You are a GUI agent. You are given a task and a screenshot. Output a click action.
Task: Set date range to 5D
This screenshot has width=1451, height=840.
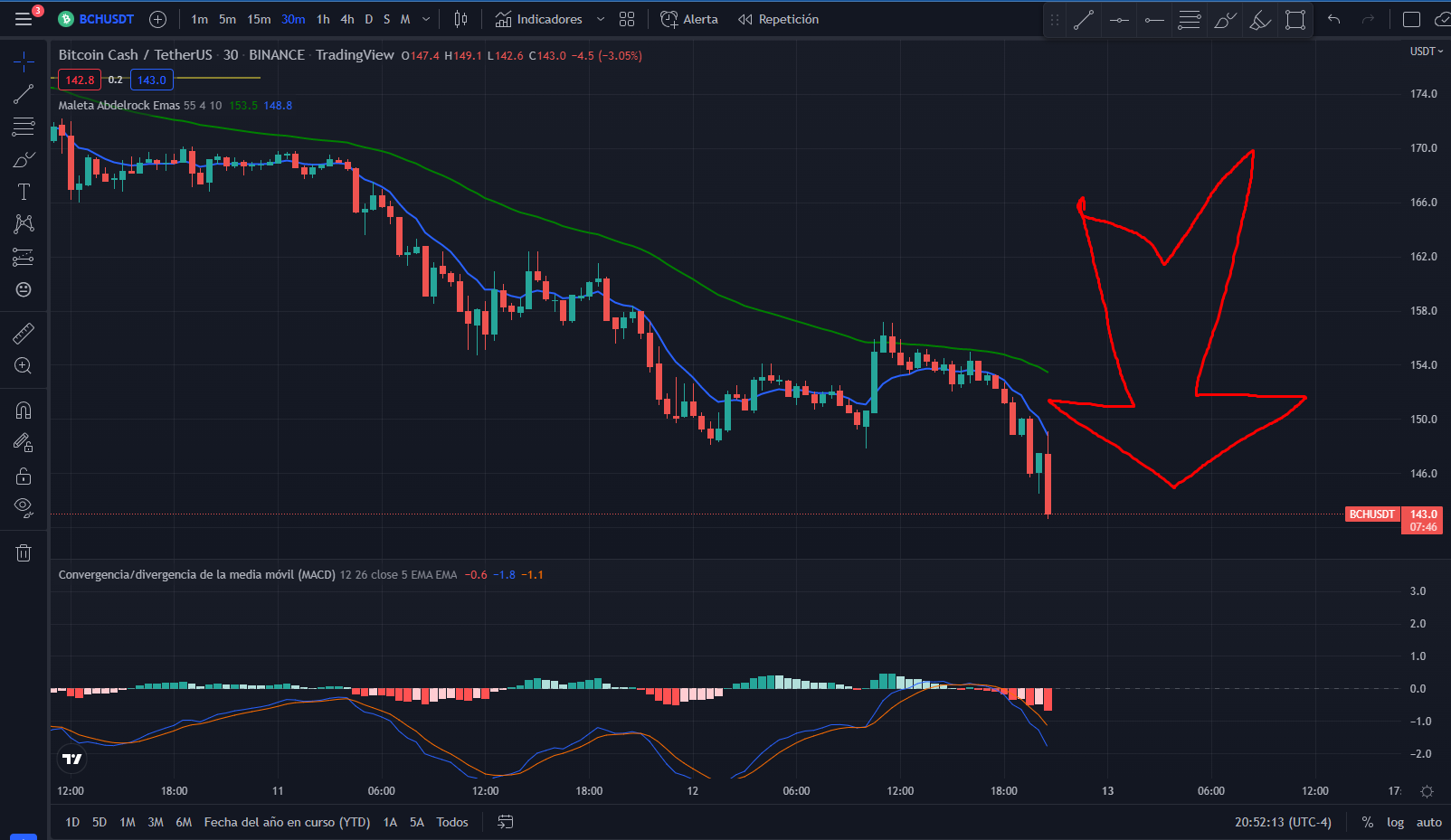click(100, 822)
